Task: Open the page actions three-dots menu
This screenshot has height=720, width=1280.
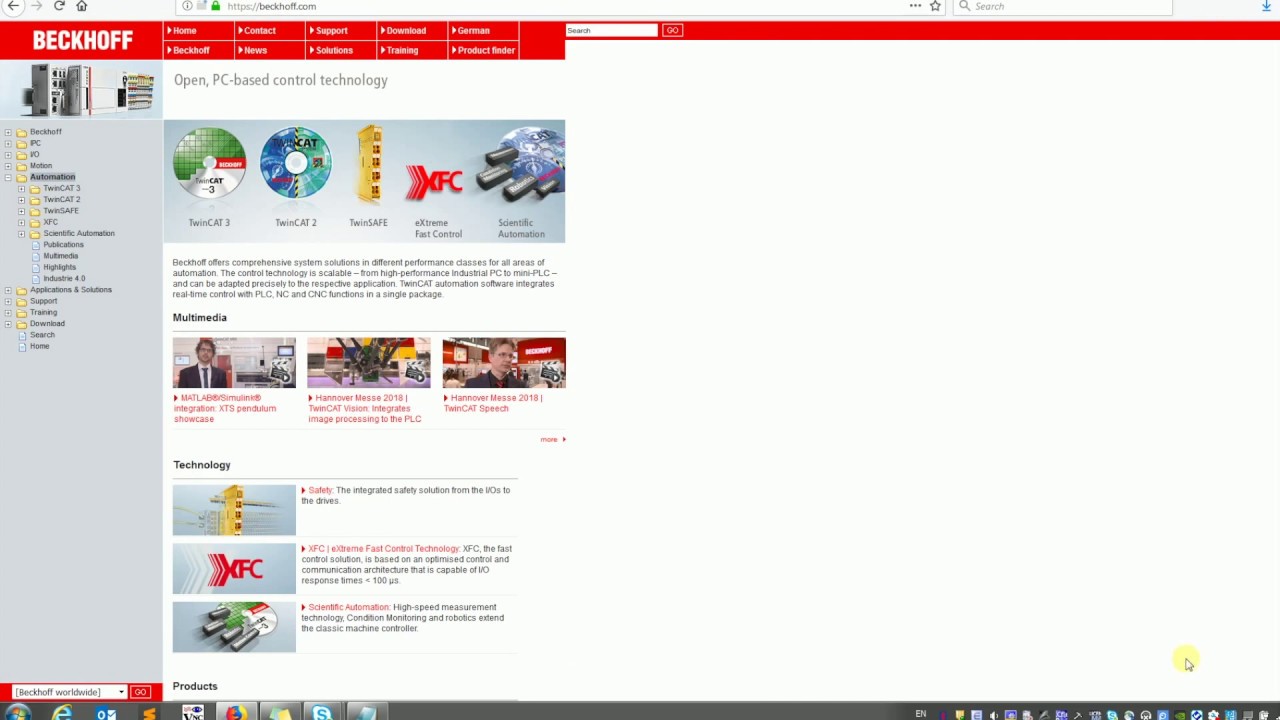Action: click(915, 6)
